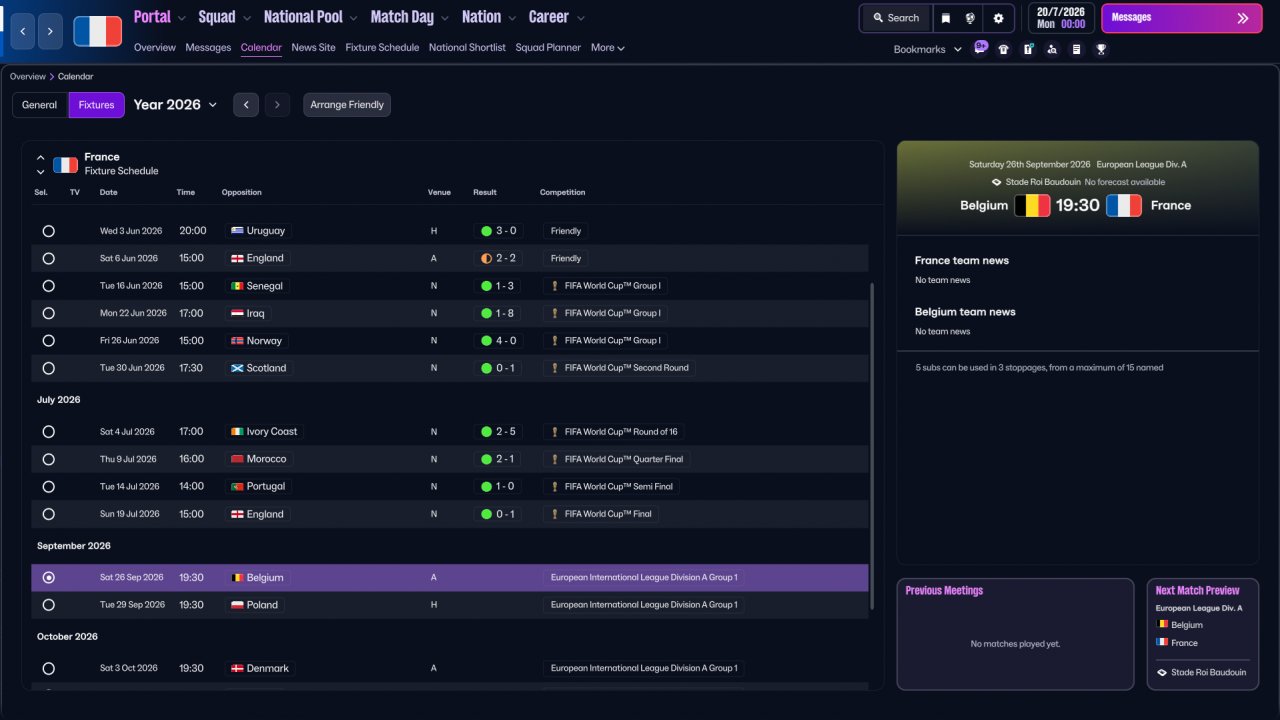The image size is (1280, 720).
Task: Open the Portal dropdown menu
Action: pos(160,17)
